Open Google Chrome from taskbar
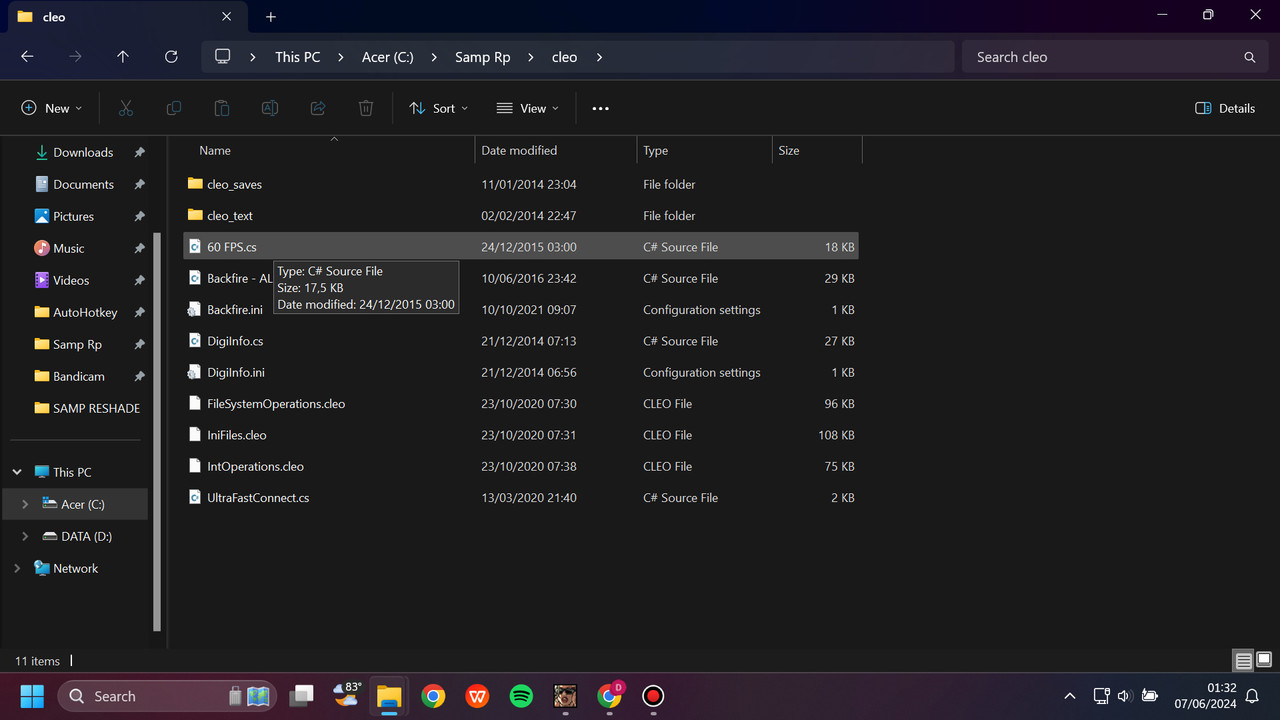 (x=433, y=696)
